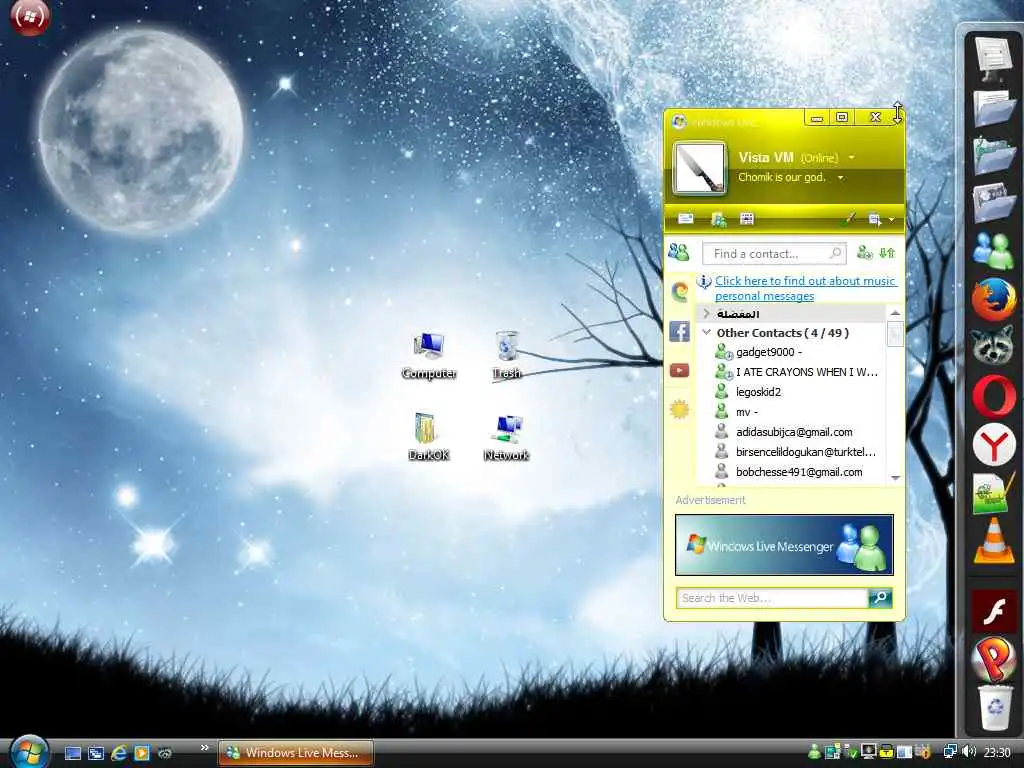1024x768 pixels.
Task: Collapse the Other Contacts group
Action: 707,332
